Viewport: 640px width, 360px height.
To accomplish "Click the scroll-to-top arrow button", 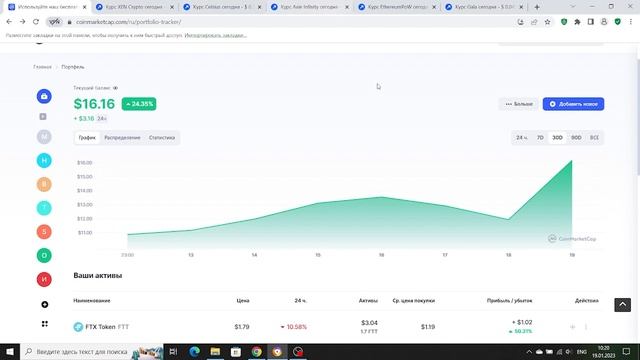I will 622,305.
